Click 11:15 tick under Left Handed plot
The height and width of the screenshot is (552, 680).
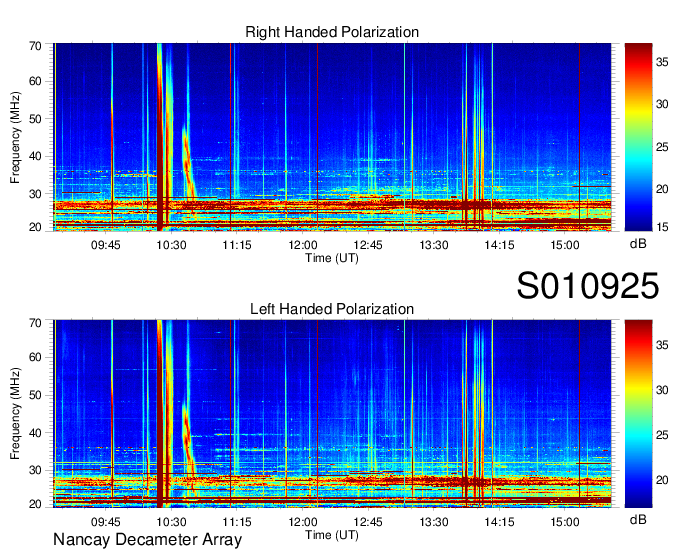[x=237, y=522]
